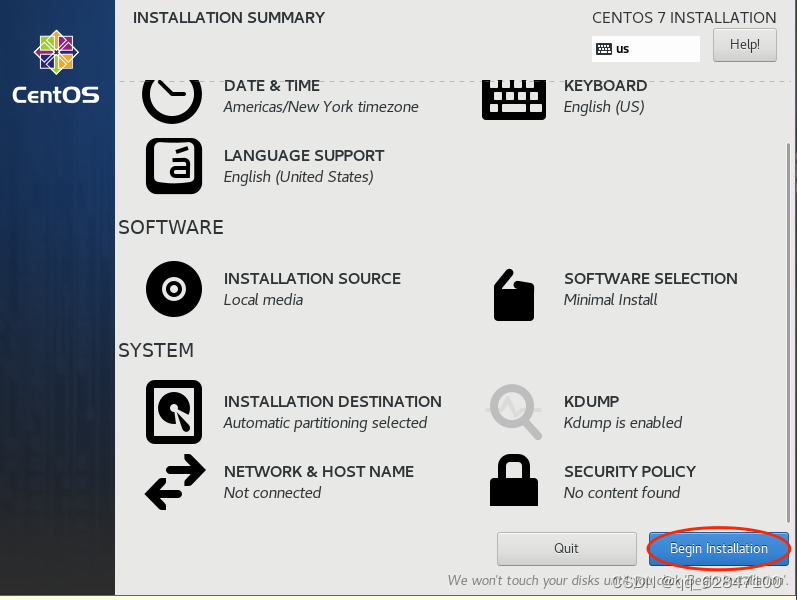Click the 'Not connected' network status text

[272, 493]
